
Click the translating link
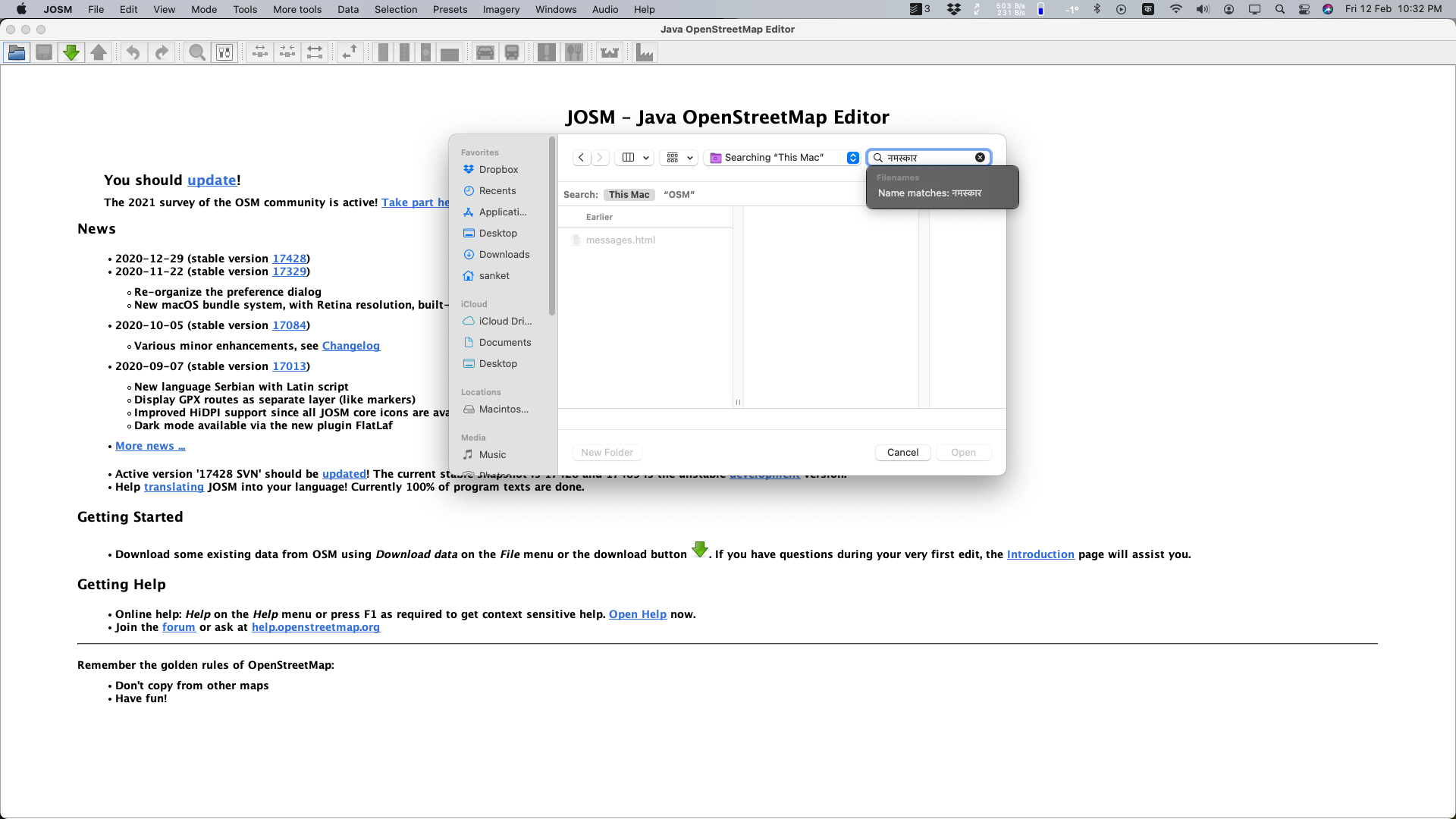tap(174, 487)
